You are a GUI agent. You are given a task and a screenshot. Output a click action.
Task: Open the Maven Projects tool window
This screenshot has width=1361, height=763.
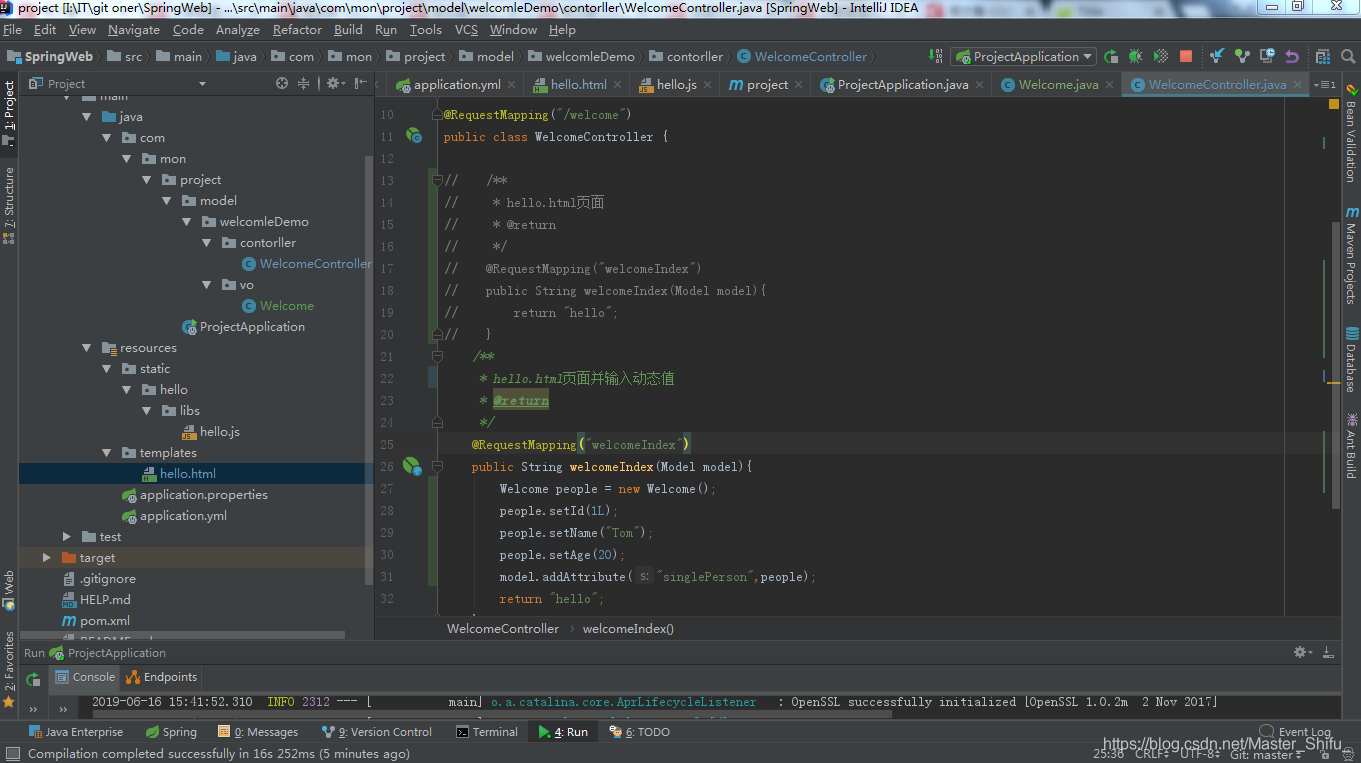tap(1351, 255)
